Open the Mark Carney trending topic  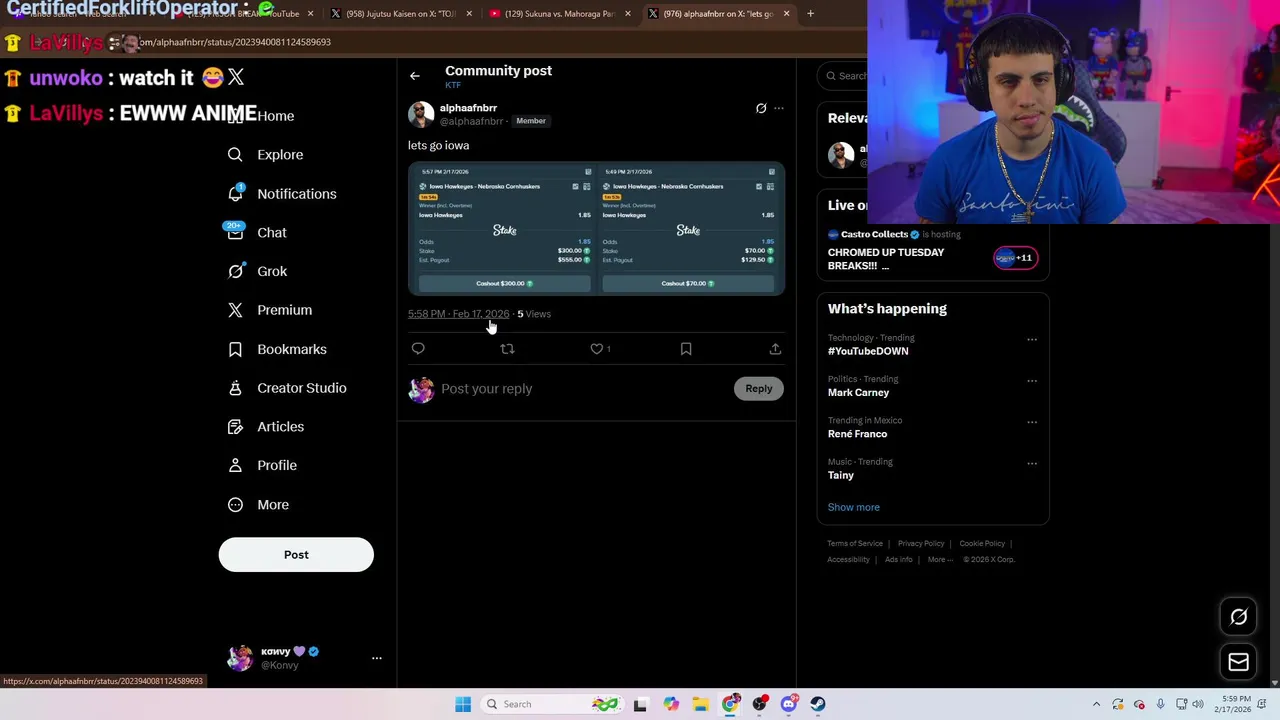click(858, 393)
